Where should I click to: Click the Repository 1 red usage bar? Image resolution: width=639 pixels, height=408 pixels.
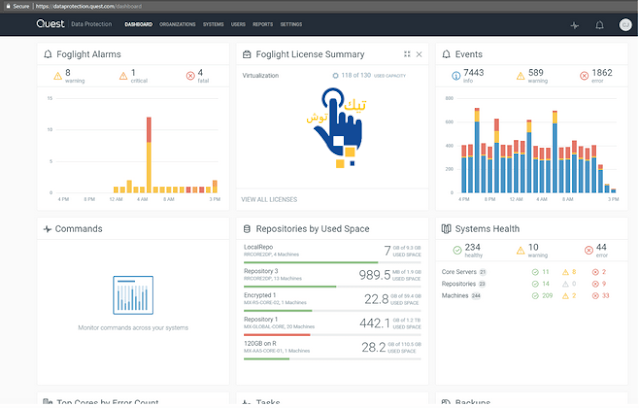pos(277,335)
